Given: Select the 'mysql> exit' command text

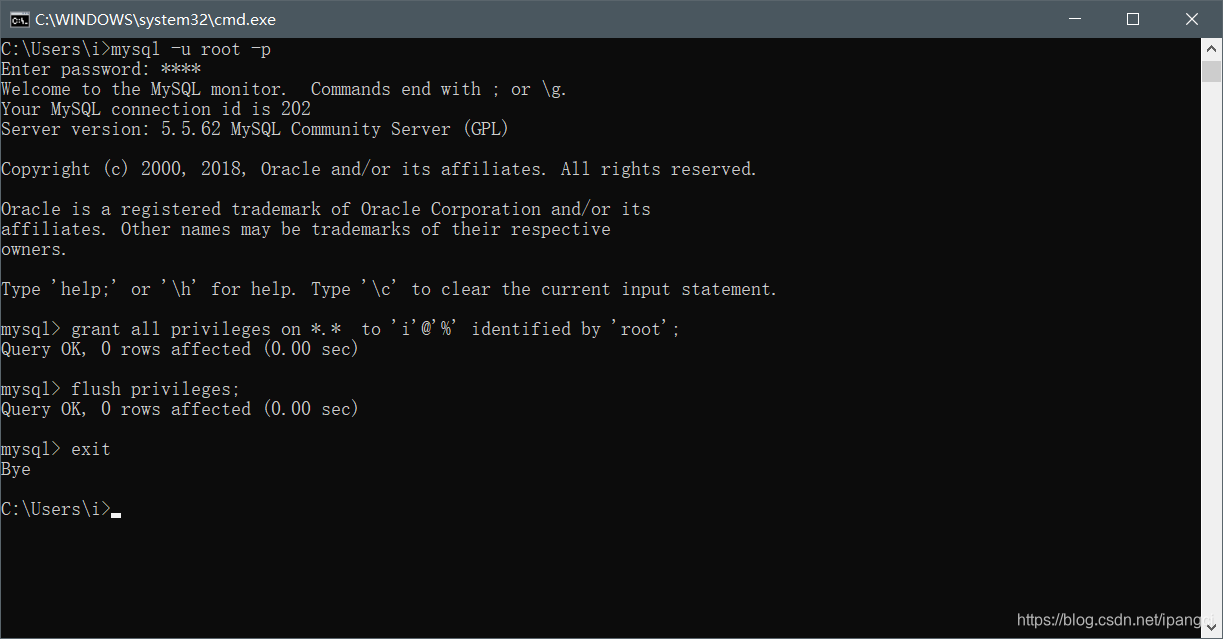Looking at the screenshot, I should click(55, 448).
